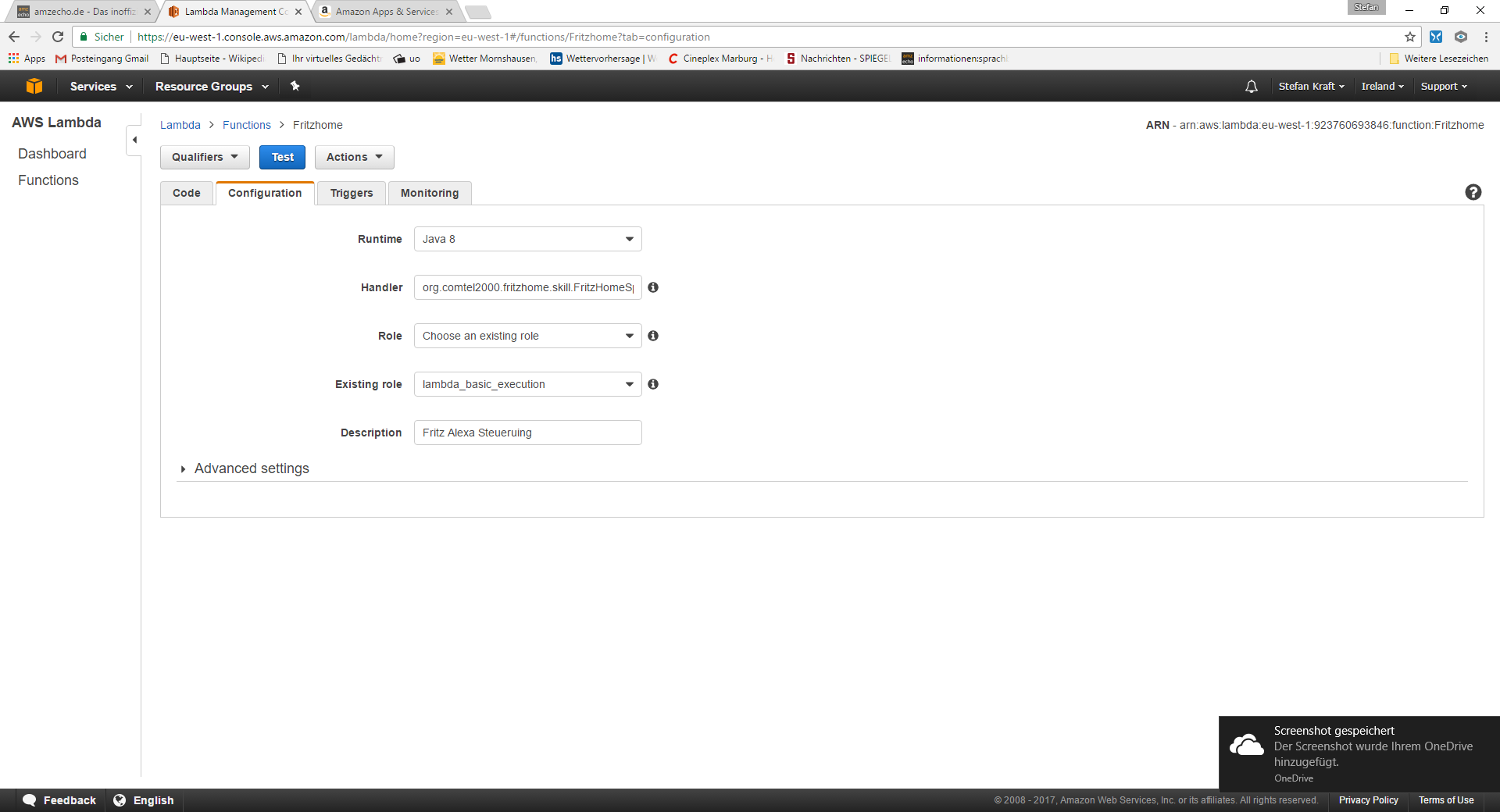
Task: Switch to the Monitoring tab
Action: [x=430, y=193]
